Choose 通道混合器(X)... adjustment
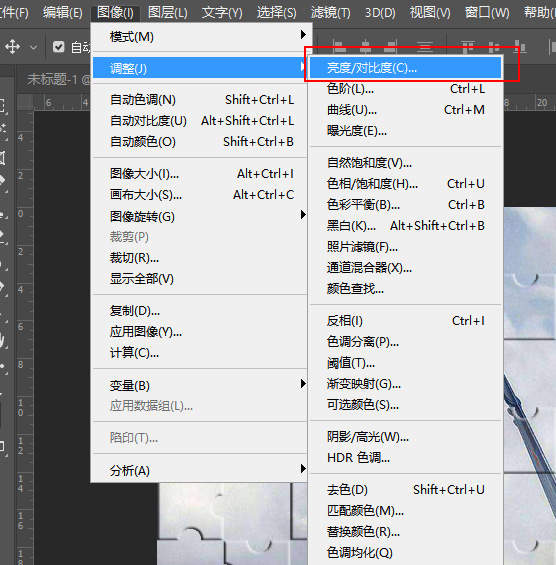The height and width of the screenshot is (565, 556). point(406,267)
